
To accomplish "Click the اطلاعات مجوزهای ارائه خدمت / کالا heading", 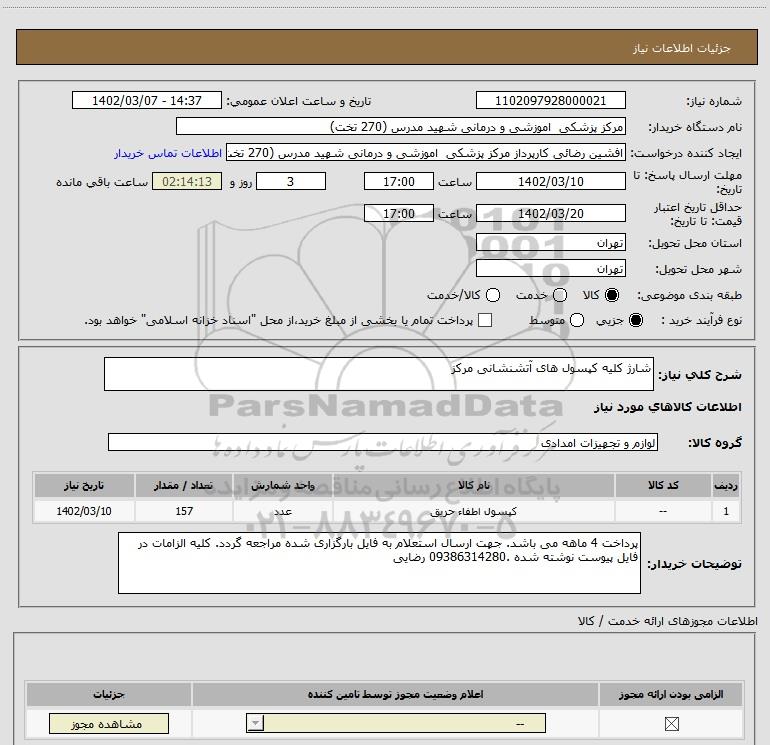I will [x=667, y=621].
